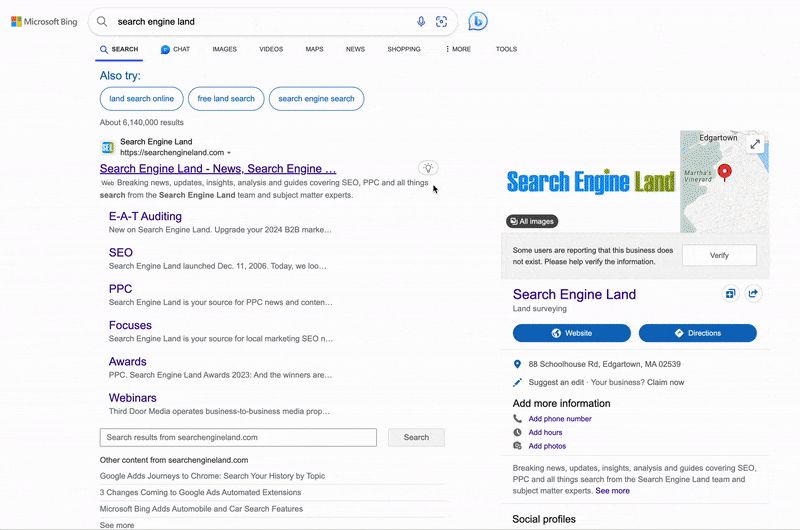The width and height of the screenshot is (800, 530).
Task: Switch to the SHOPPING tab
Action: click(x=404, y=49)
